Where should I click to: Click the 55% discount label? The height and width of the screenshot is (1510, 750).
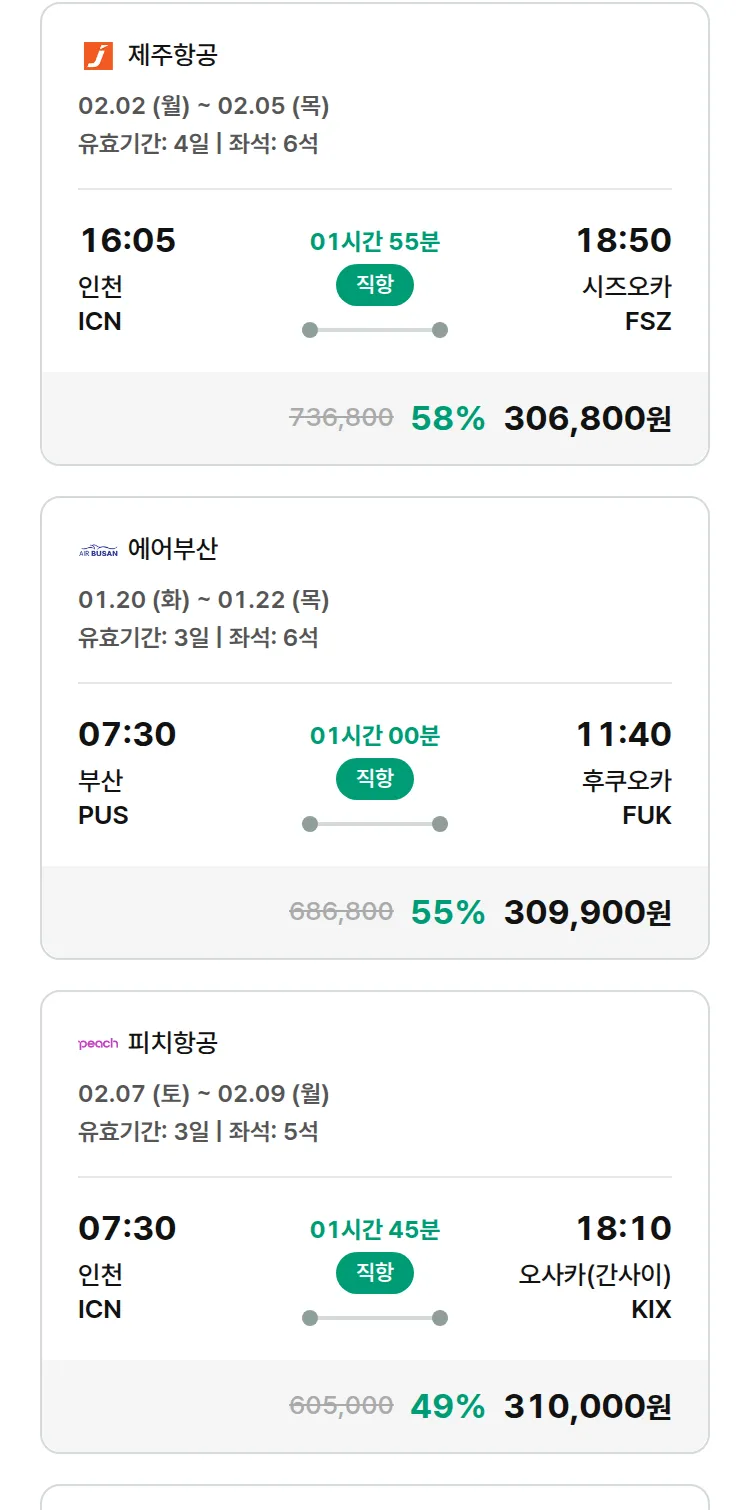(448, 912)
